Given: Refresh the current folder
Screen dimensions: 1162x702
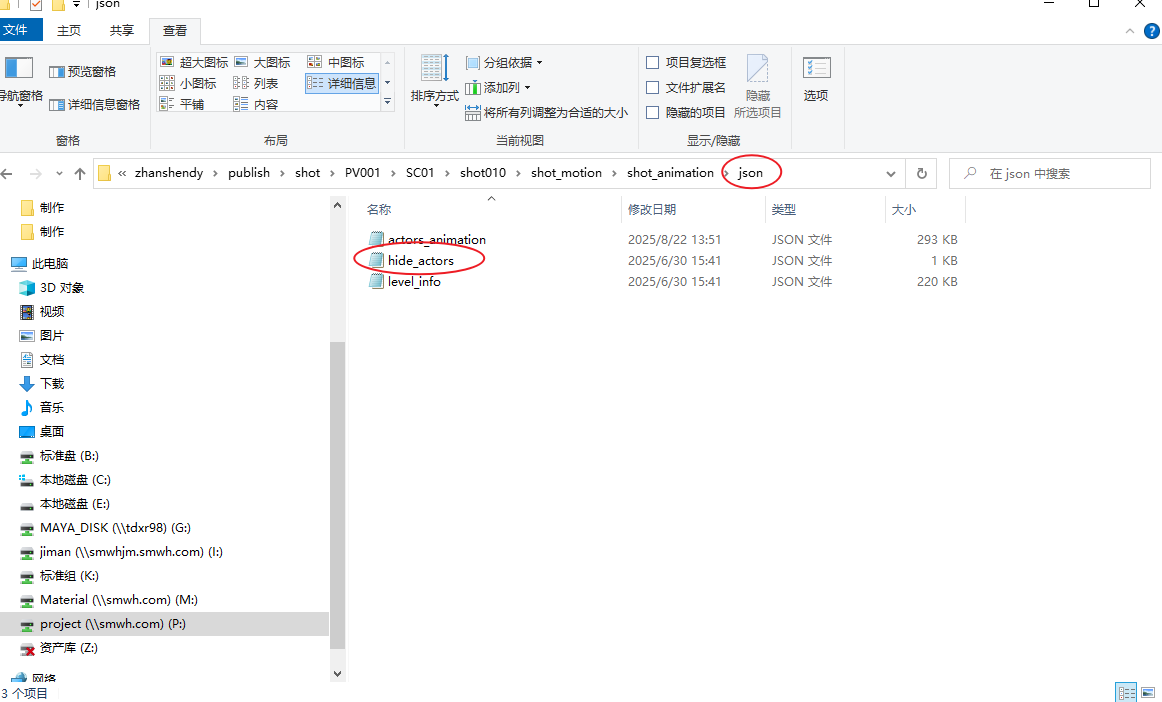Looking at the screenshot, I should [x=922, y=173].
